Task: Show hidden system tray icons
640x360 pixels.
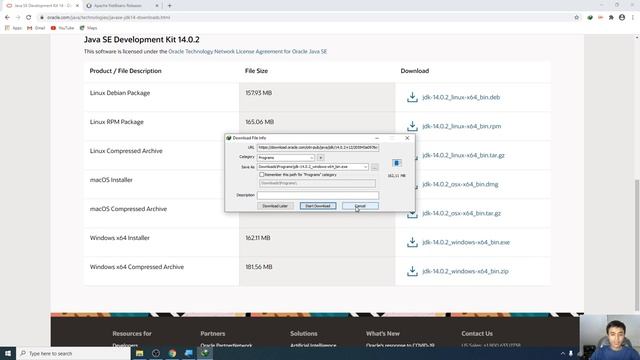Action: (562, 353)
